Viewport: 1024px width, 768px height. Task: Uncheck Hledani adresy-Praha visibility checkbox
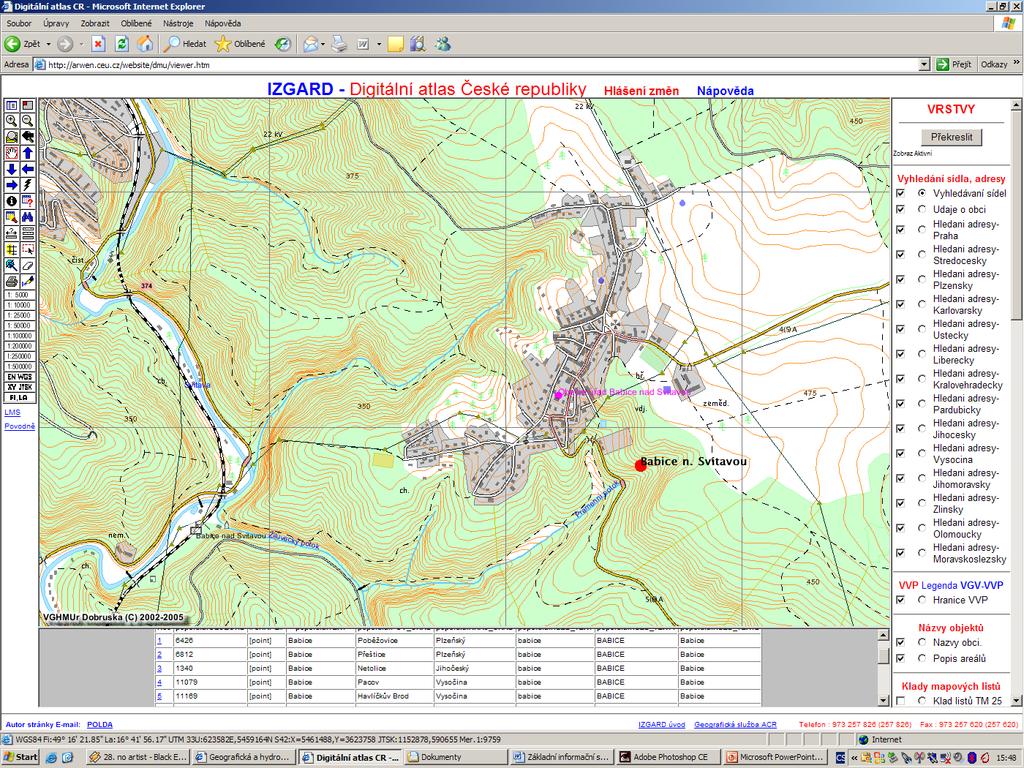[901, 229]
